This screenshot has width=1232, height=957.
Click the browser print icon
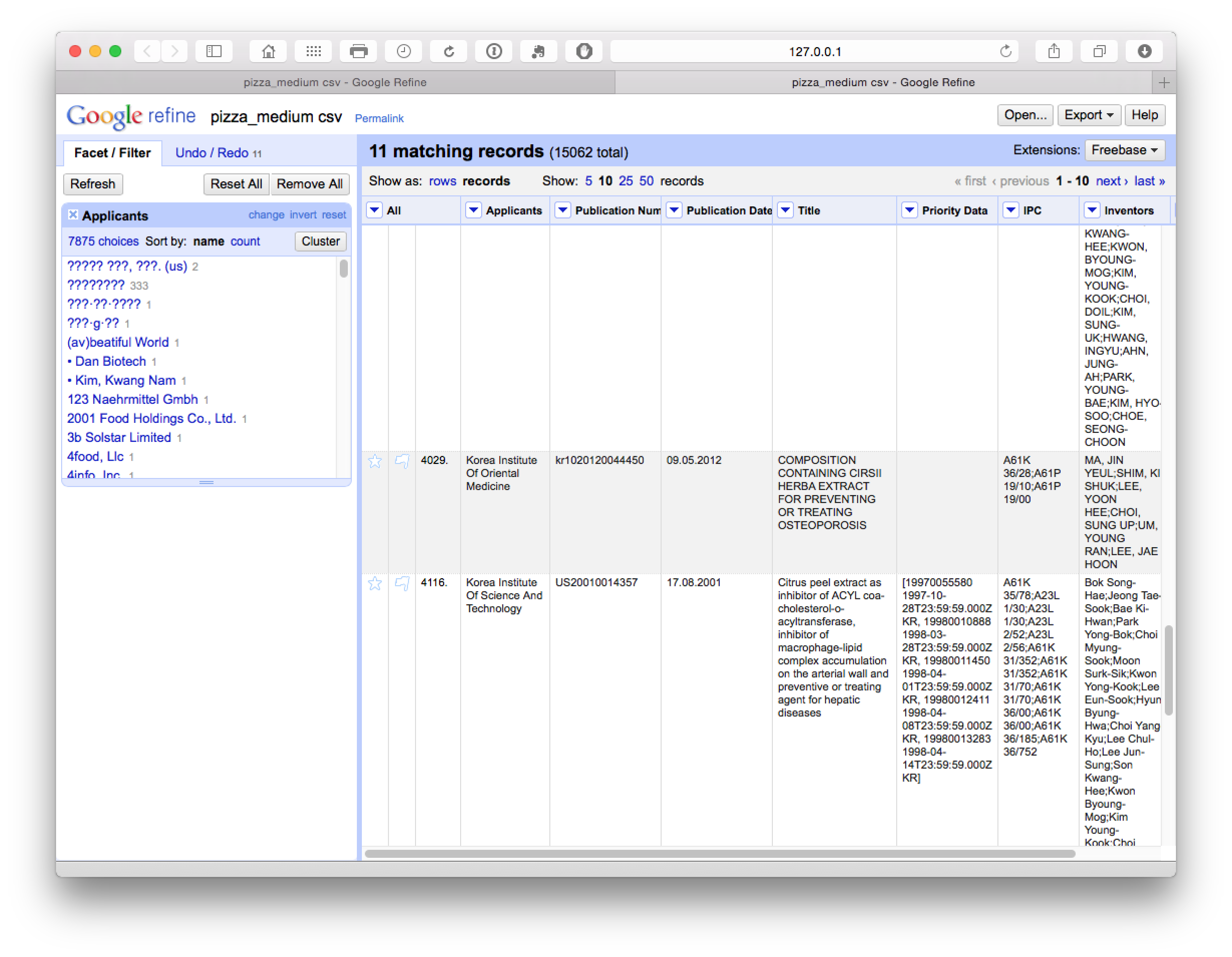coord(358,51)
